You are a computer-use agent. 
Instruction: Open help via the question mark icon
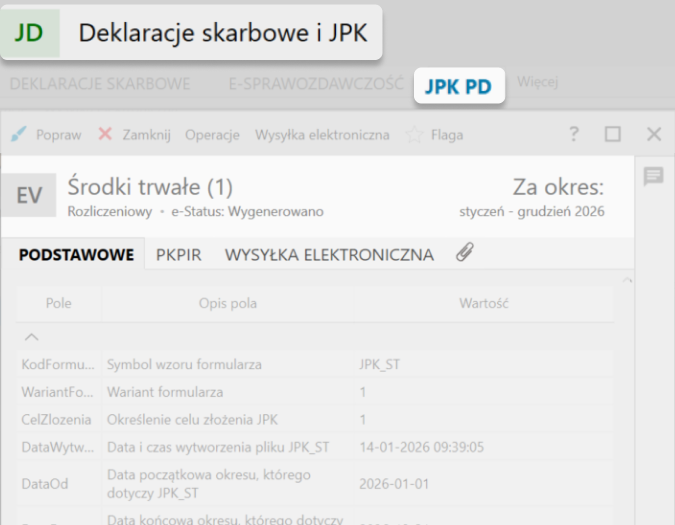[574, 134]
